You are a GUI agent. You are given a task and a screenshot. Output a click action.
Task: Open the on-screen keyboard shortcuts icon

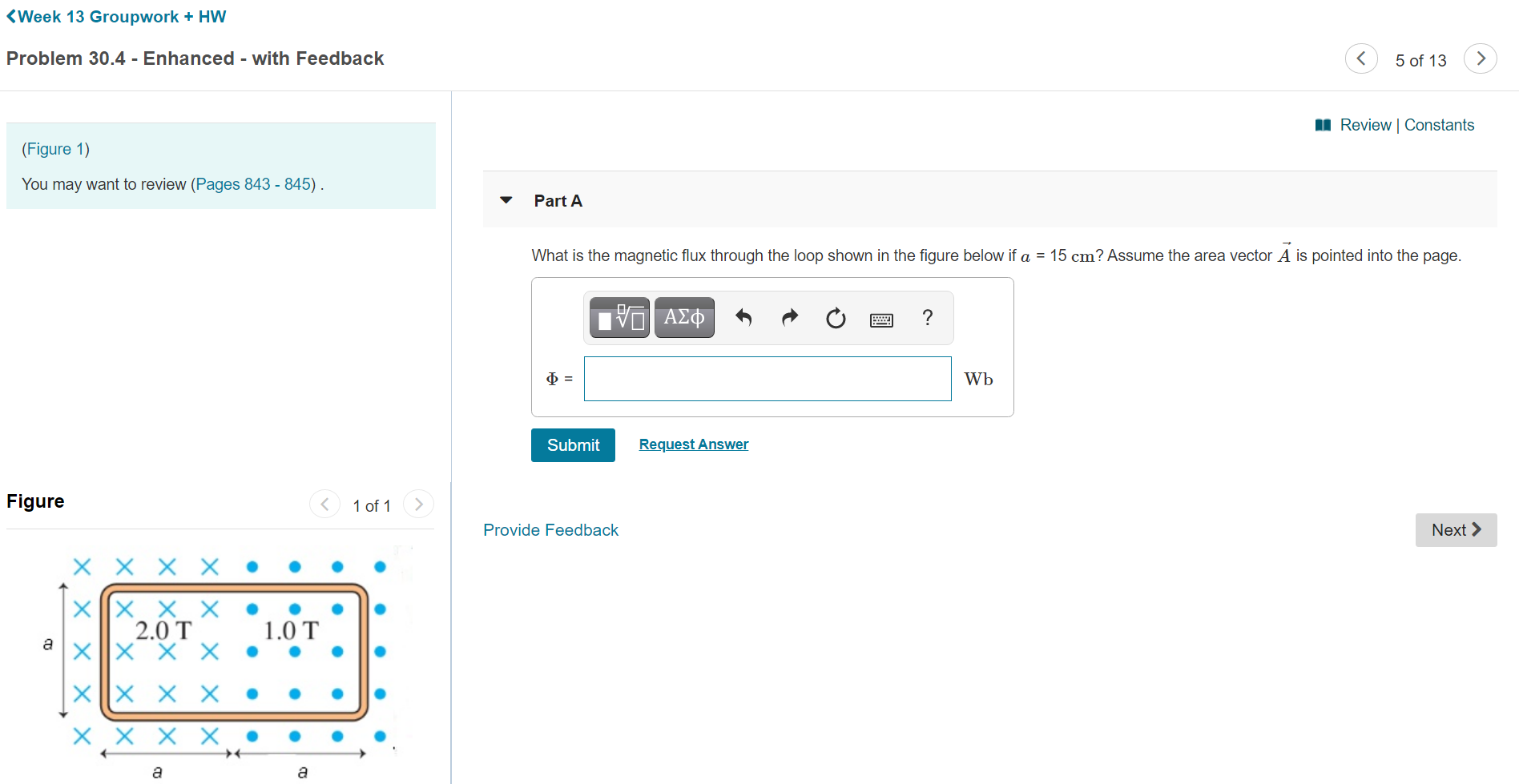(x=881, y=319)
